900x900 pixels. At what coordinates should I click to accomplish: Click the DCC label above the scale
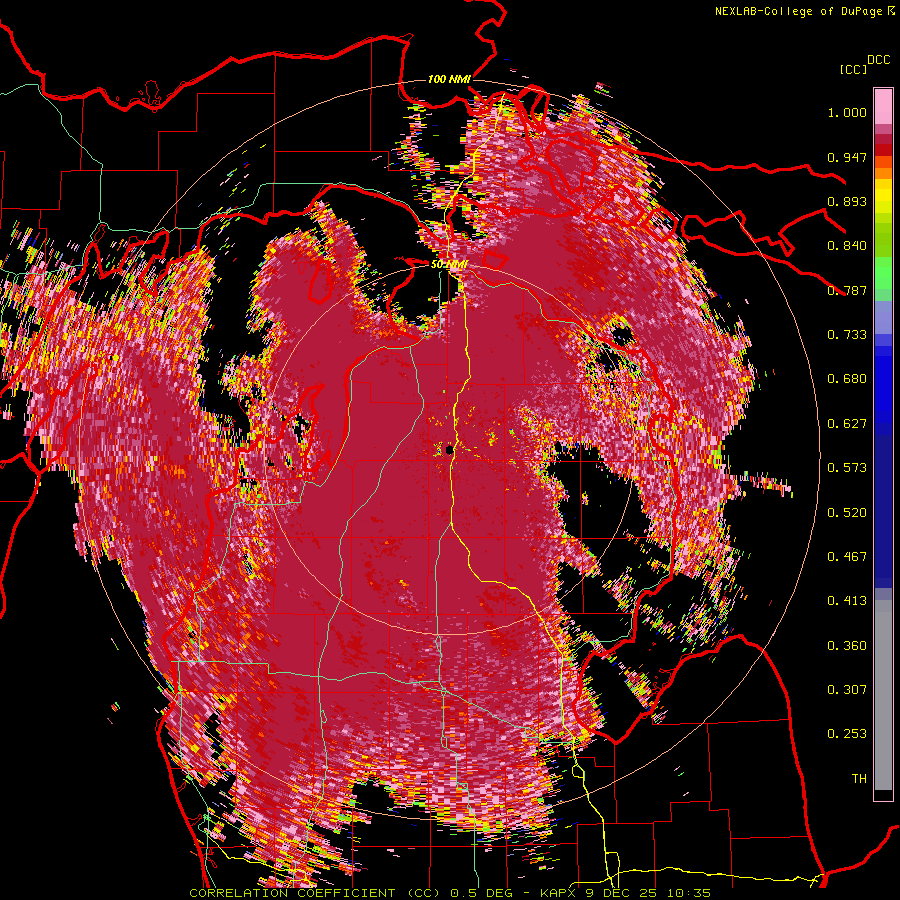click(879, 59)
